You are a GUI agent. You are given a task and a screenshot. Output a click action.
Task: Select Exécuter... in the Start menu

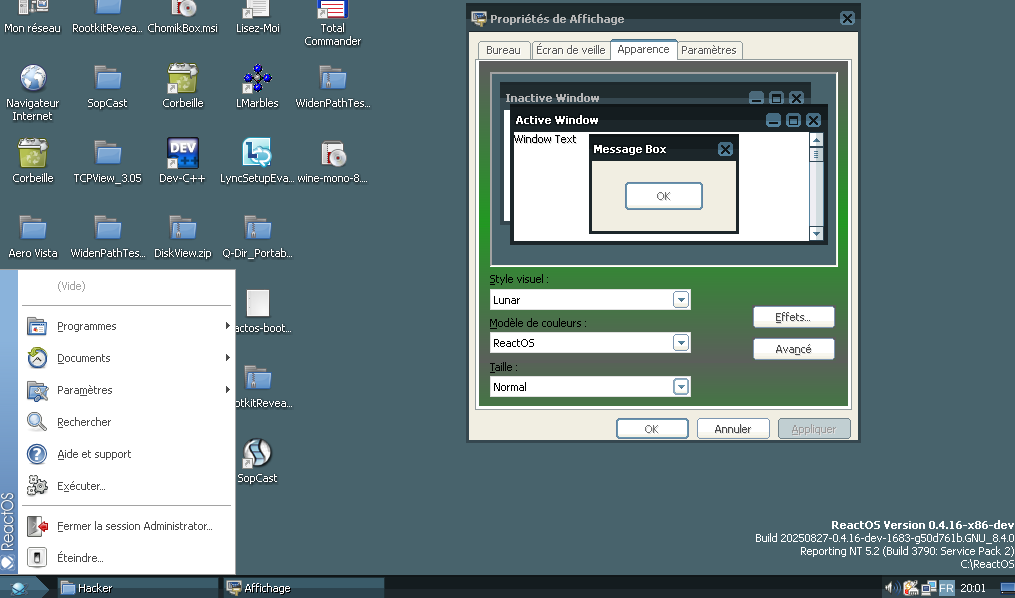pos(127,486)
